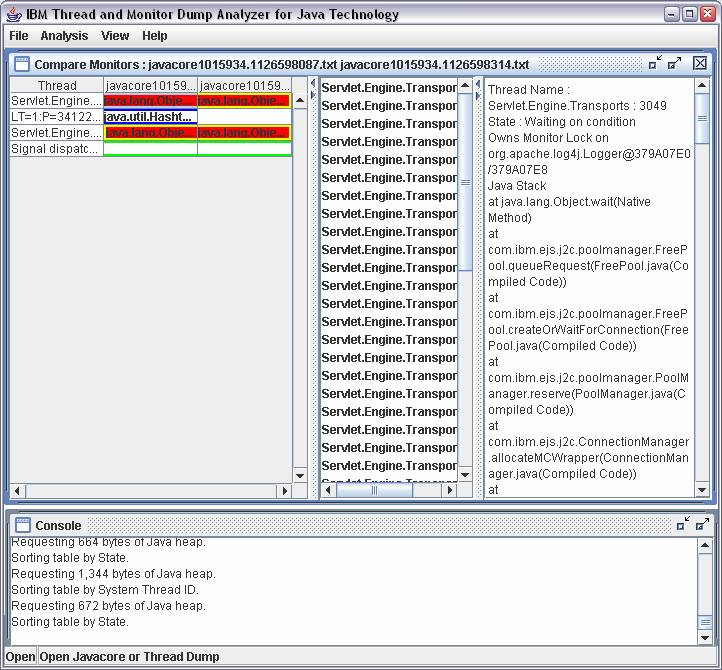Image resolution: width=722 pixels, height=670 pixels.
Task: Open the File menu
Action: [19, 36]
